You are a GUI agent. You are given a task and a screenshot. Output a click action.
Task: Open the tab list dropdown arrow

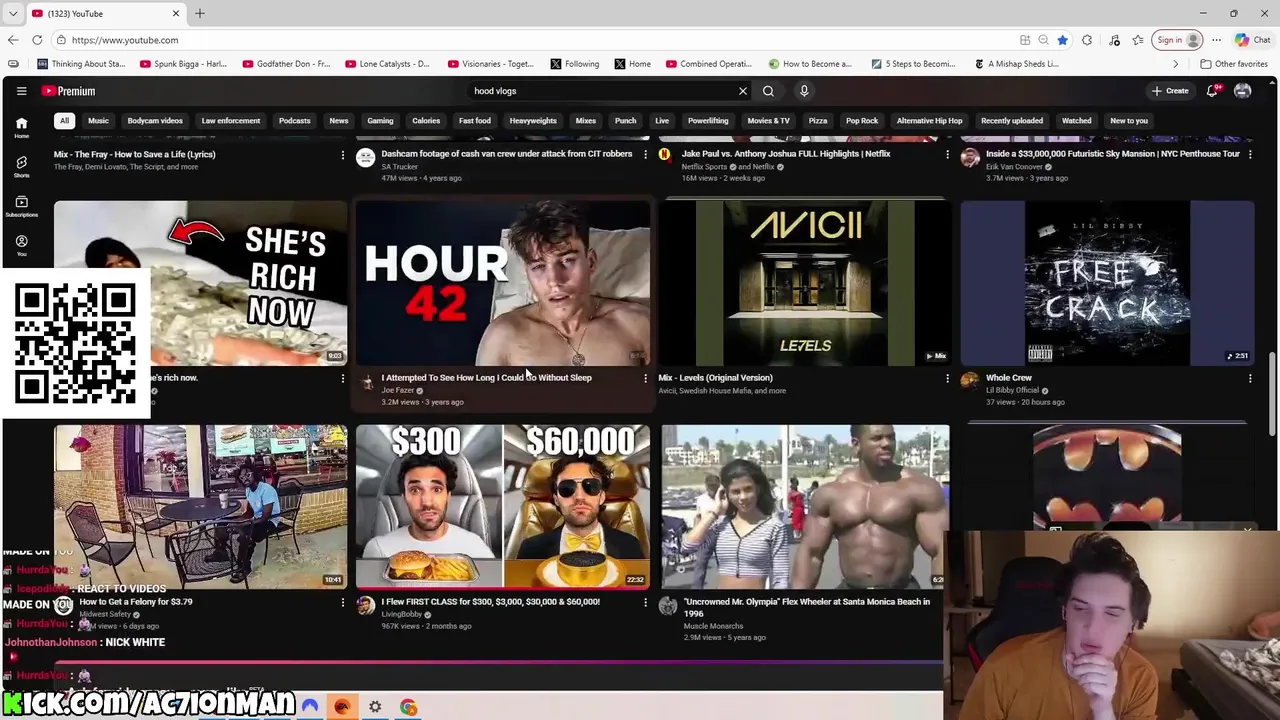coord(13,13)
